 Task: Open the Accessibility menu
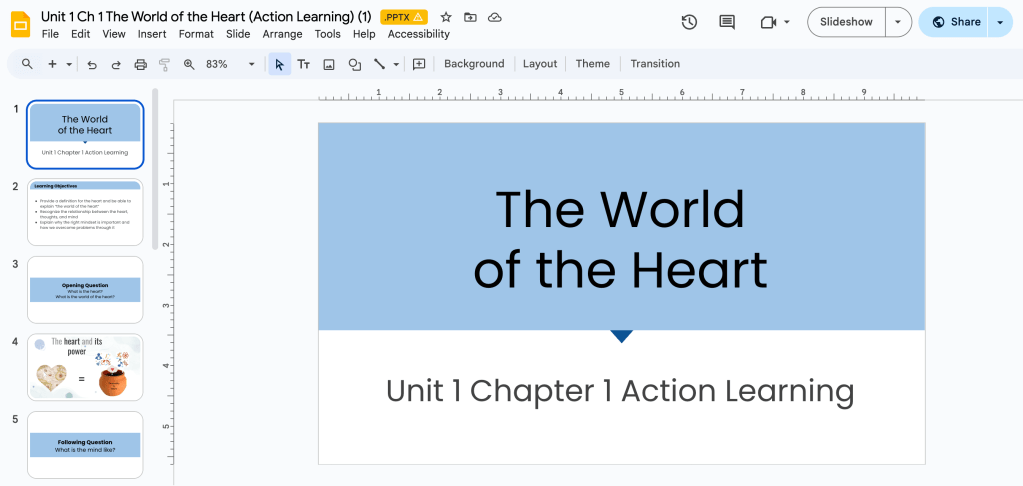418,34
